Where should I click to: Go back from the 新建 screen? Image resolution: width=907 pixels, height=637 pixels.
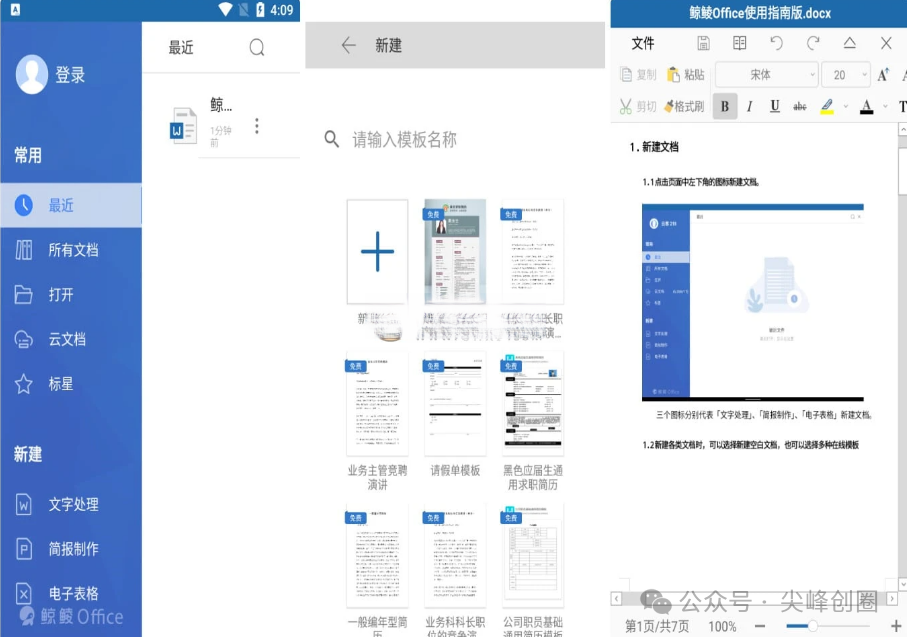348,45
